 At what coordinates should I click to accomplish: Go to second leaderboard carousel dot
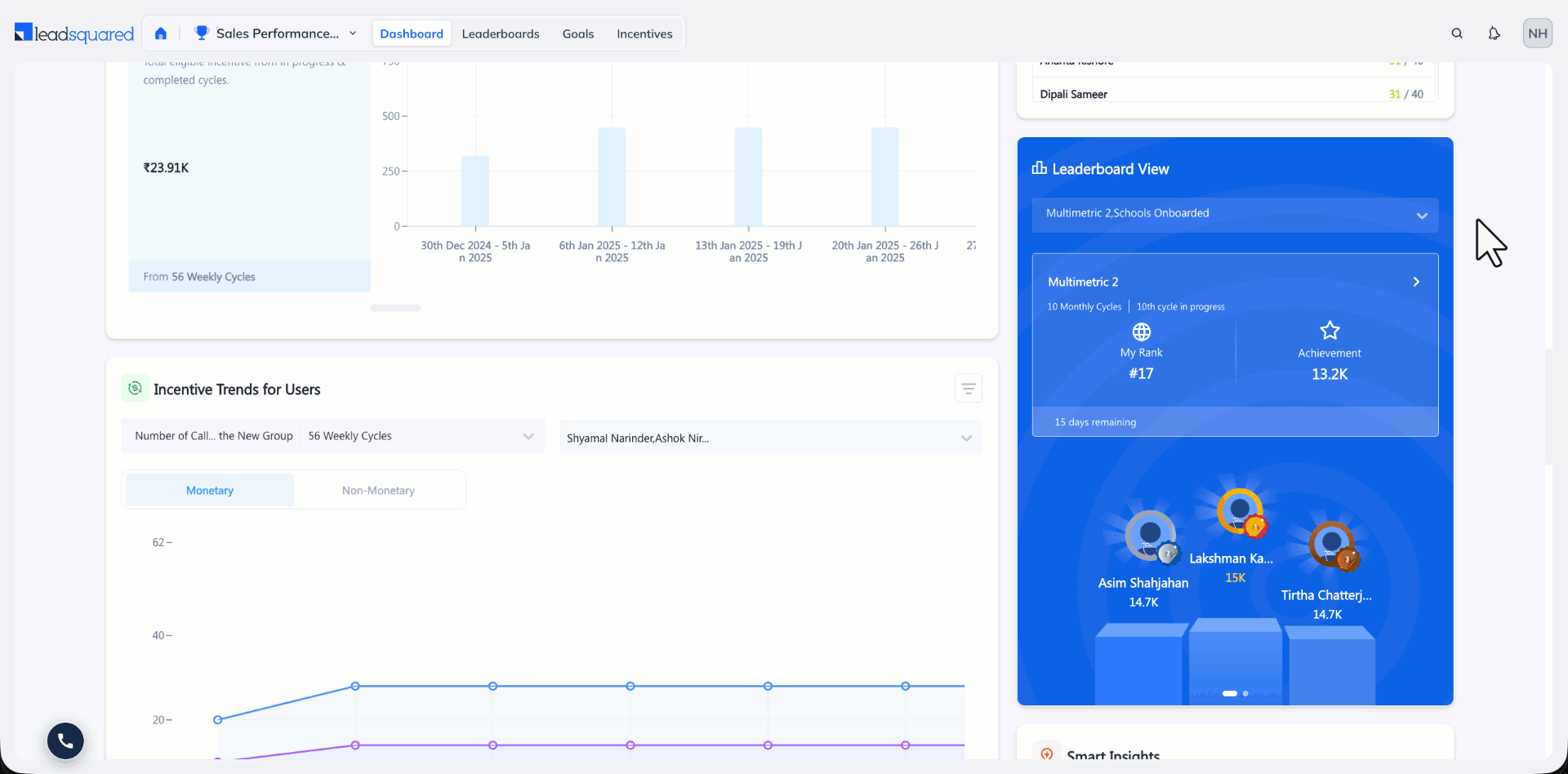[1245, 693]
